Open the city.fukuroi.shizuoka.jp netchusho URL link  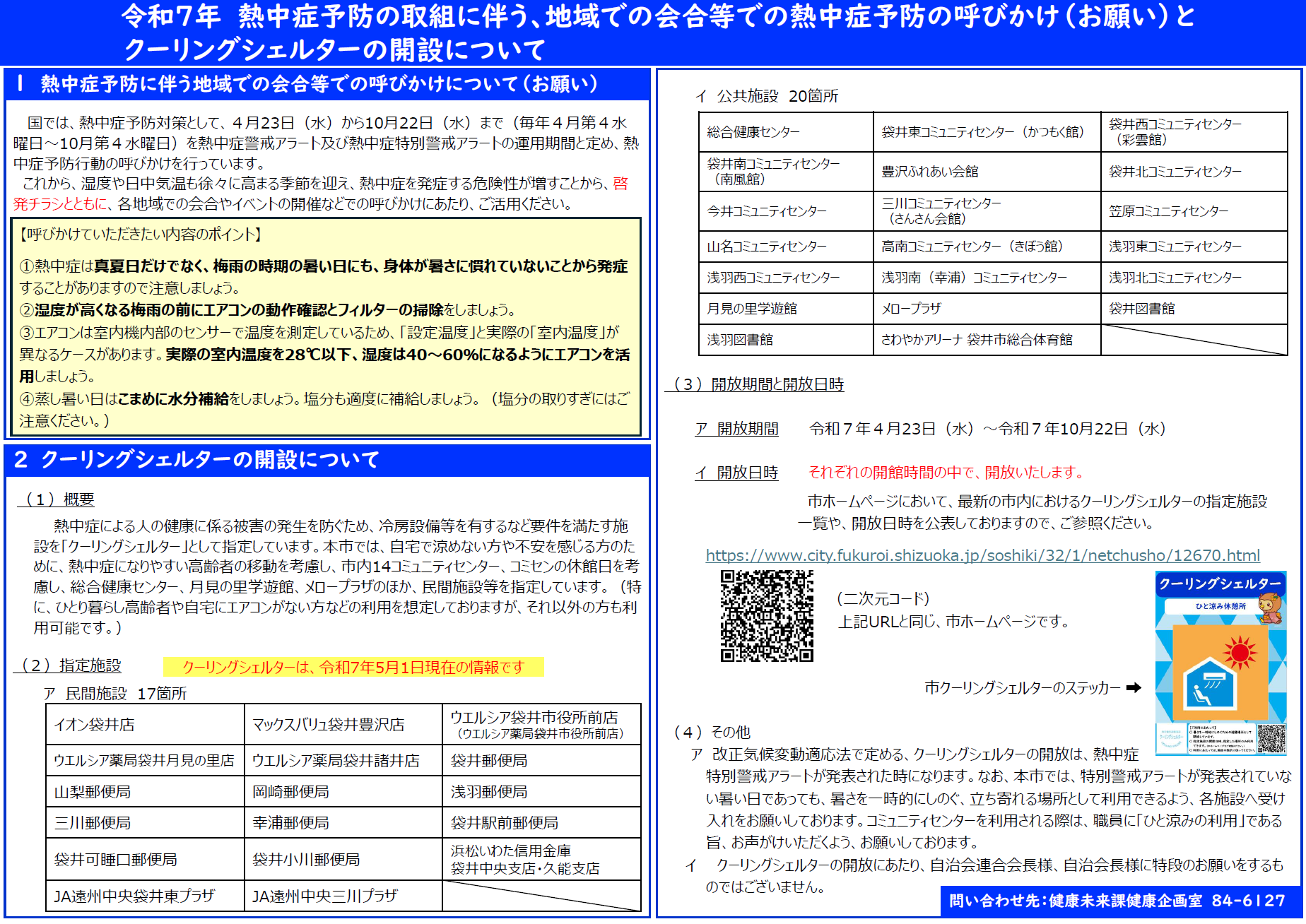(982, 555)
